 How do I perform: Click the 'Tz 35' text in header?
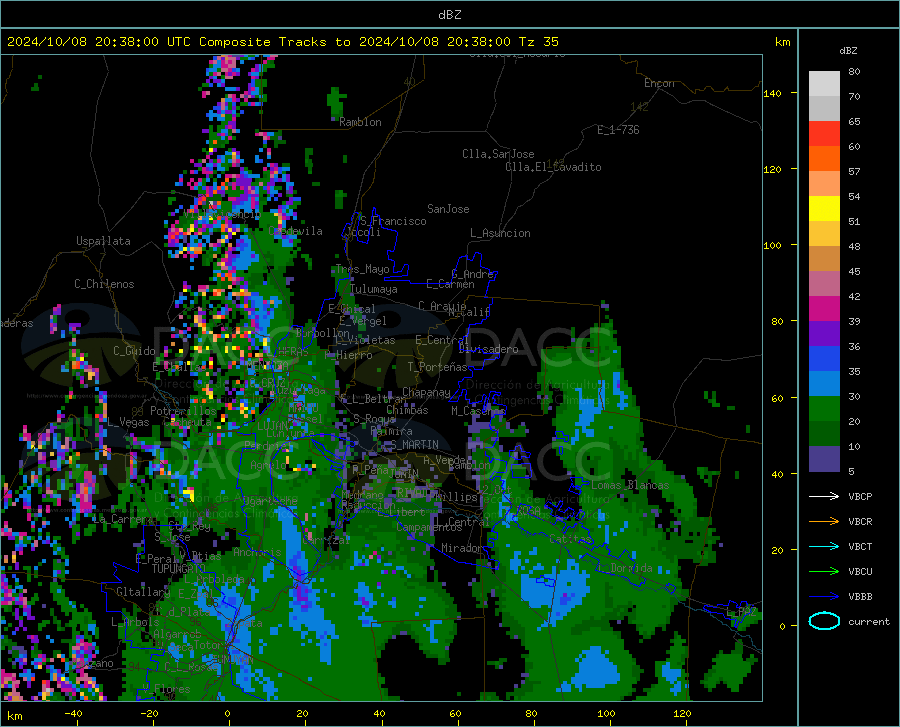point(538,42)
